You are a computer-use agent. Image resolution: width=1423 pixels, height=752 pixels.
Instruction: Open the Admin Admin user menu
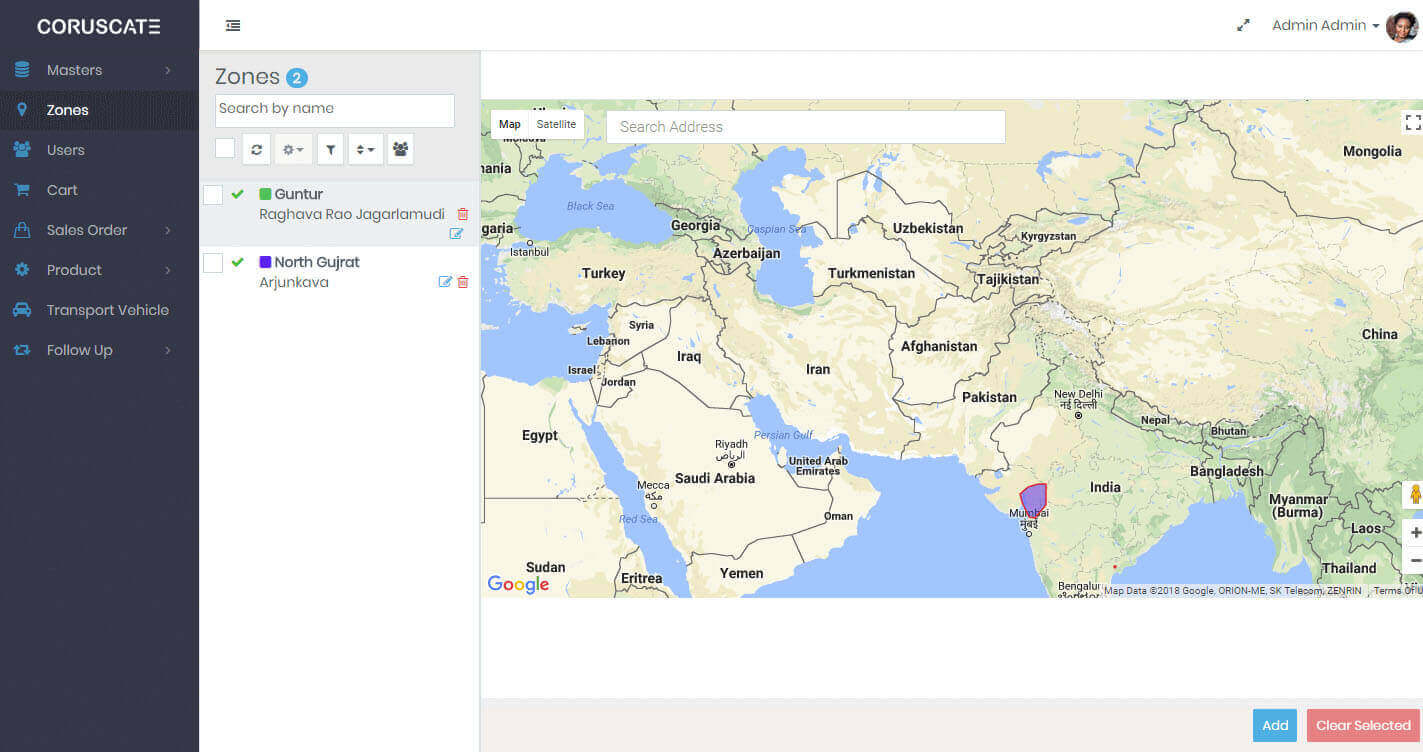pos(1325,25)
